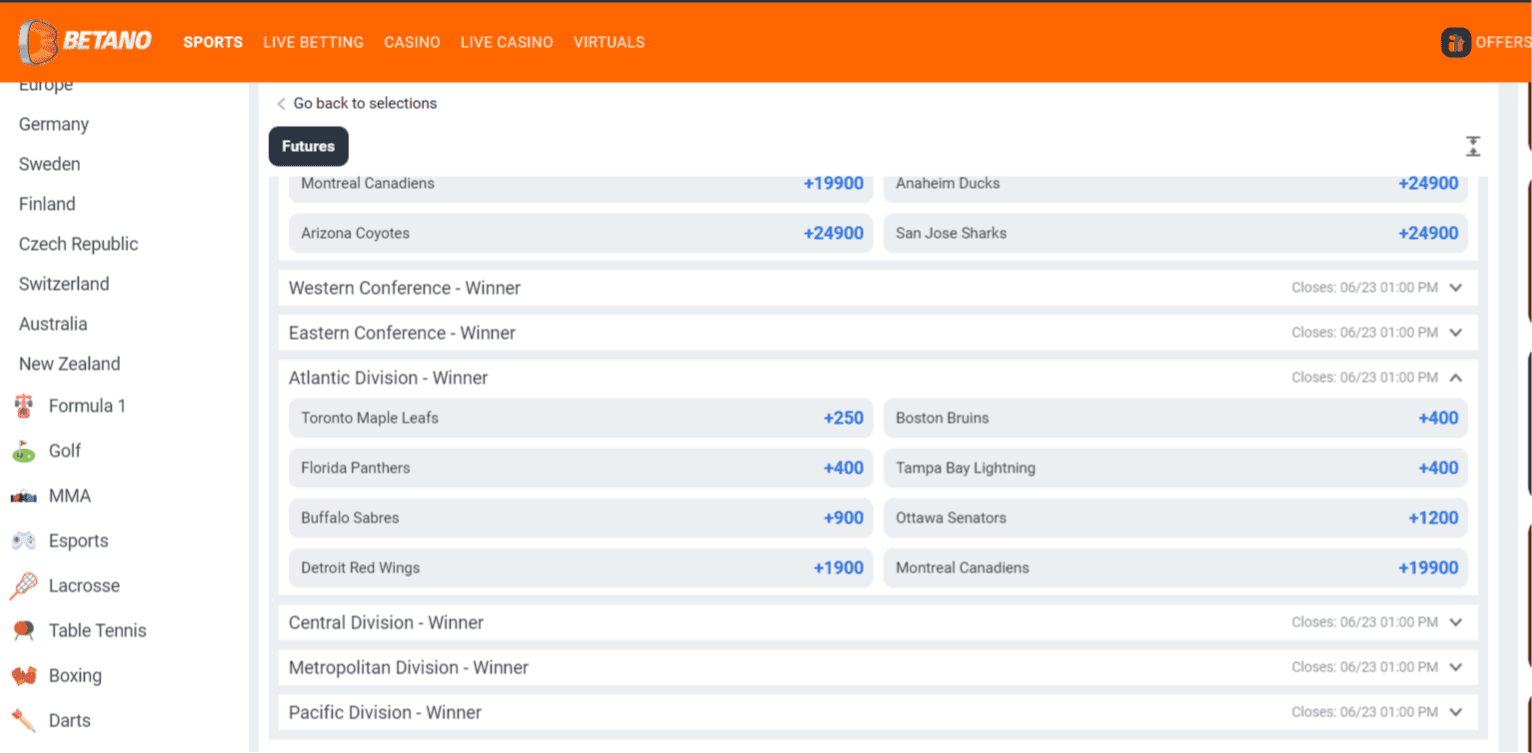Switch to the Live Betting tab

click(x=313, y=42)
